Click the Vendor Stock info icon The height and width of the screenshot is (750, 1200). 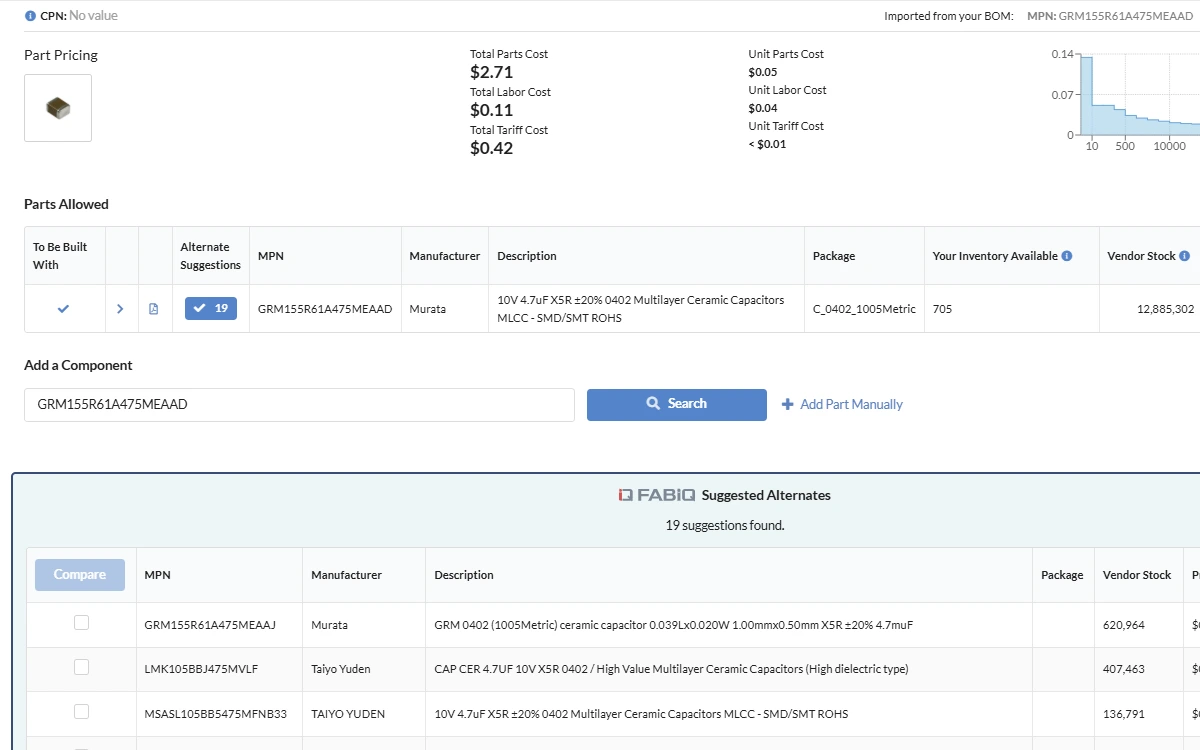pos(1185,256)
